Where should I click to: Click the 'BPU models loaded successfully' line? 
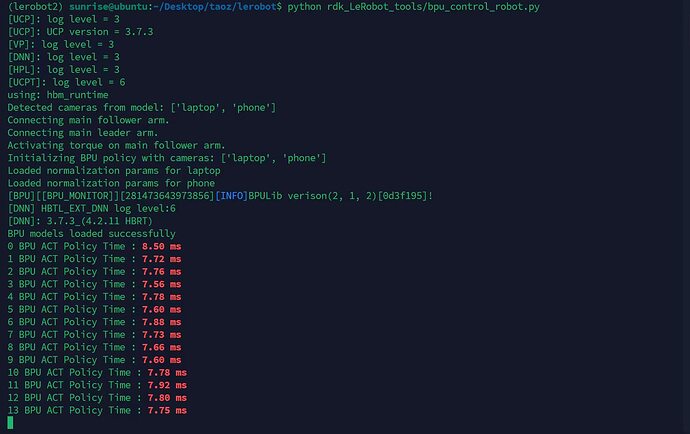[x=92, y=234]
